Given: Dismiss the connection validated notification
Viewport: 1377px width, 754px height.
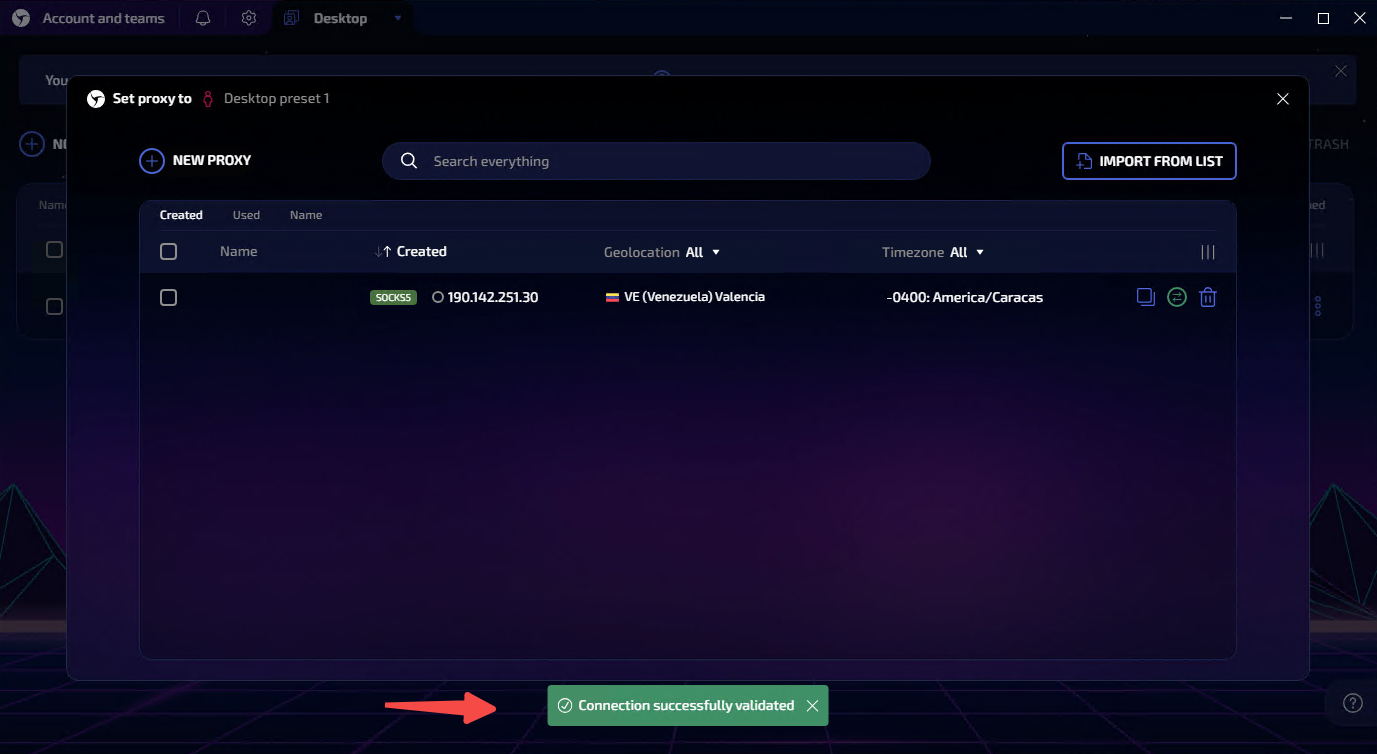Looking at the screenshot, I should pyautogui.click(x=812, y=706).
